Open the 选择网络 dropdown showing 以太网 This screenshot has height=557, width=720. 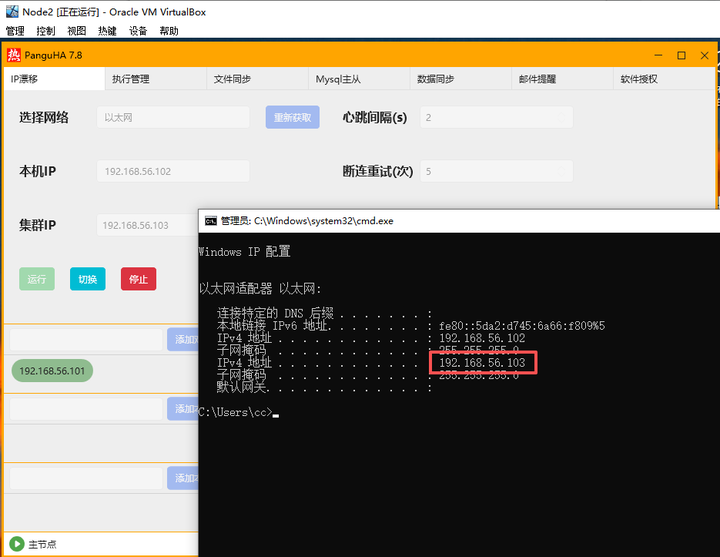point(173,118)
